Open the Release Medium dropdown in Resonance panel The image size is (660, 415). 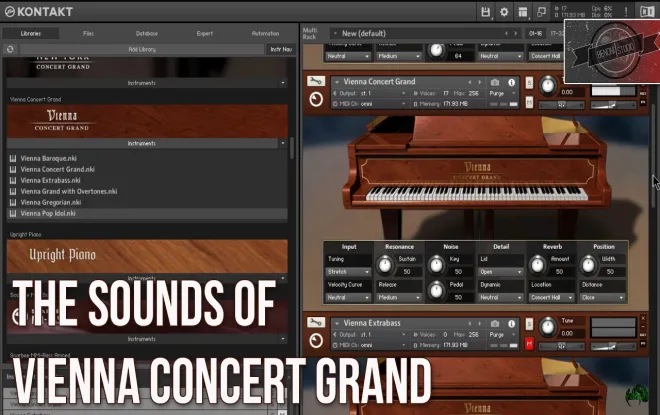pyautogui.click(x=399, y=298)
